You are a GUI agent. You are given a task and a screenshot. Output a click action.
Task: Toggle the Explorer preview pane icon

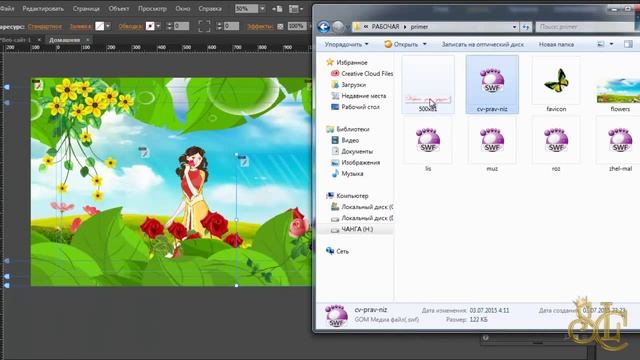[x=628, y=44]
